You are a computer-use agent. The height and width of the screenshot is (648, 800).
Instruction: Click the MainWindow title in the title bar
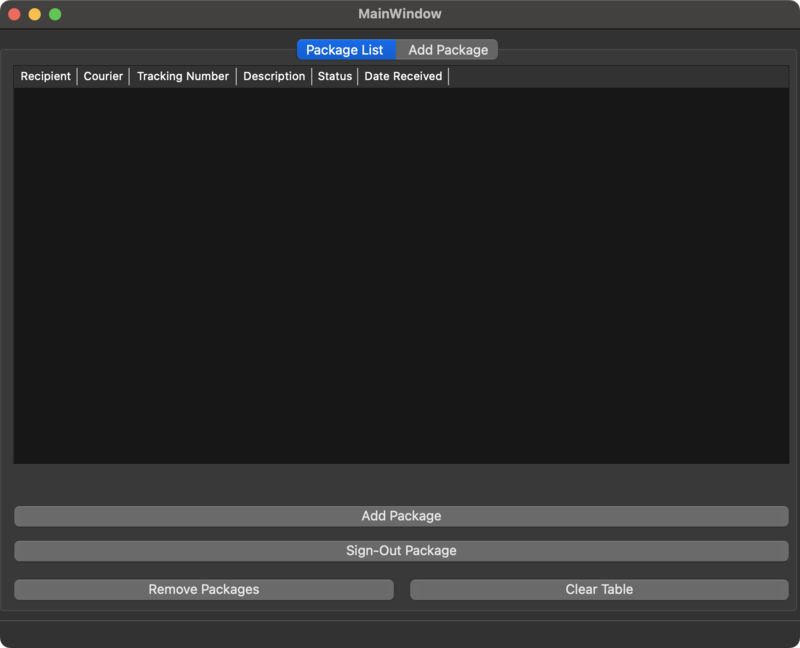coord(400,14)
